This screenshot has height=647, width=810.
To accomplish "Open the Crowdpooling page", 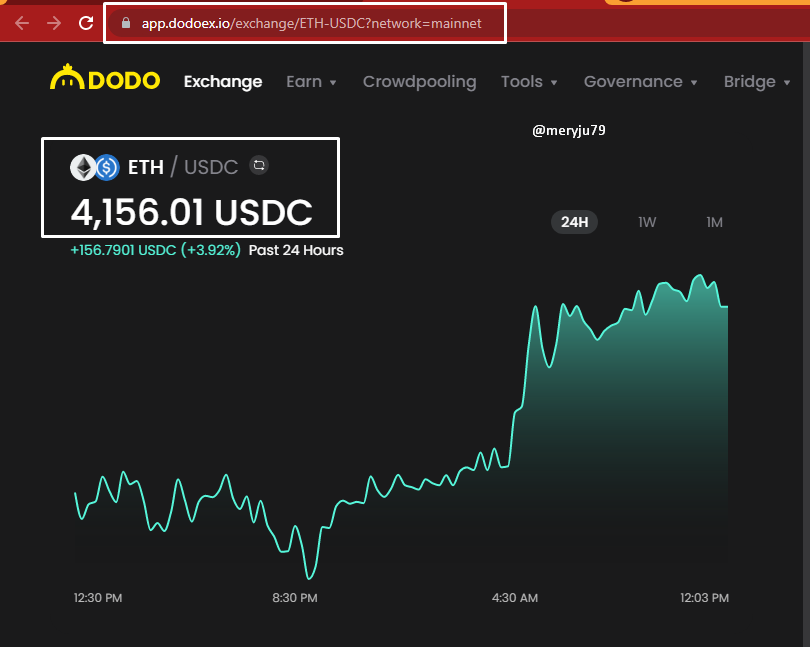I will 419,82.
